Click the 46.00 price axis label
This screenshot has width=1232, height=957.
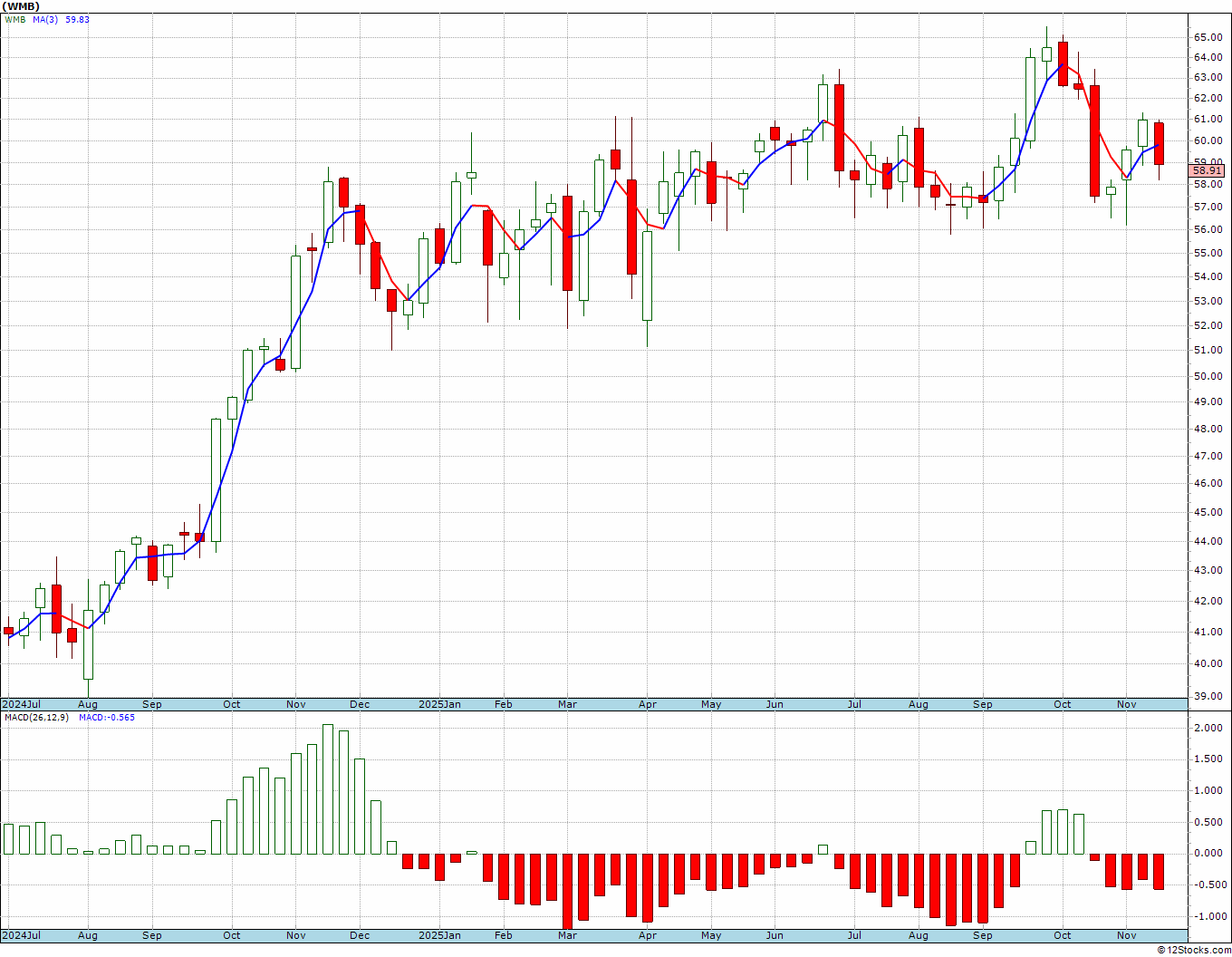pos(1208,483)
